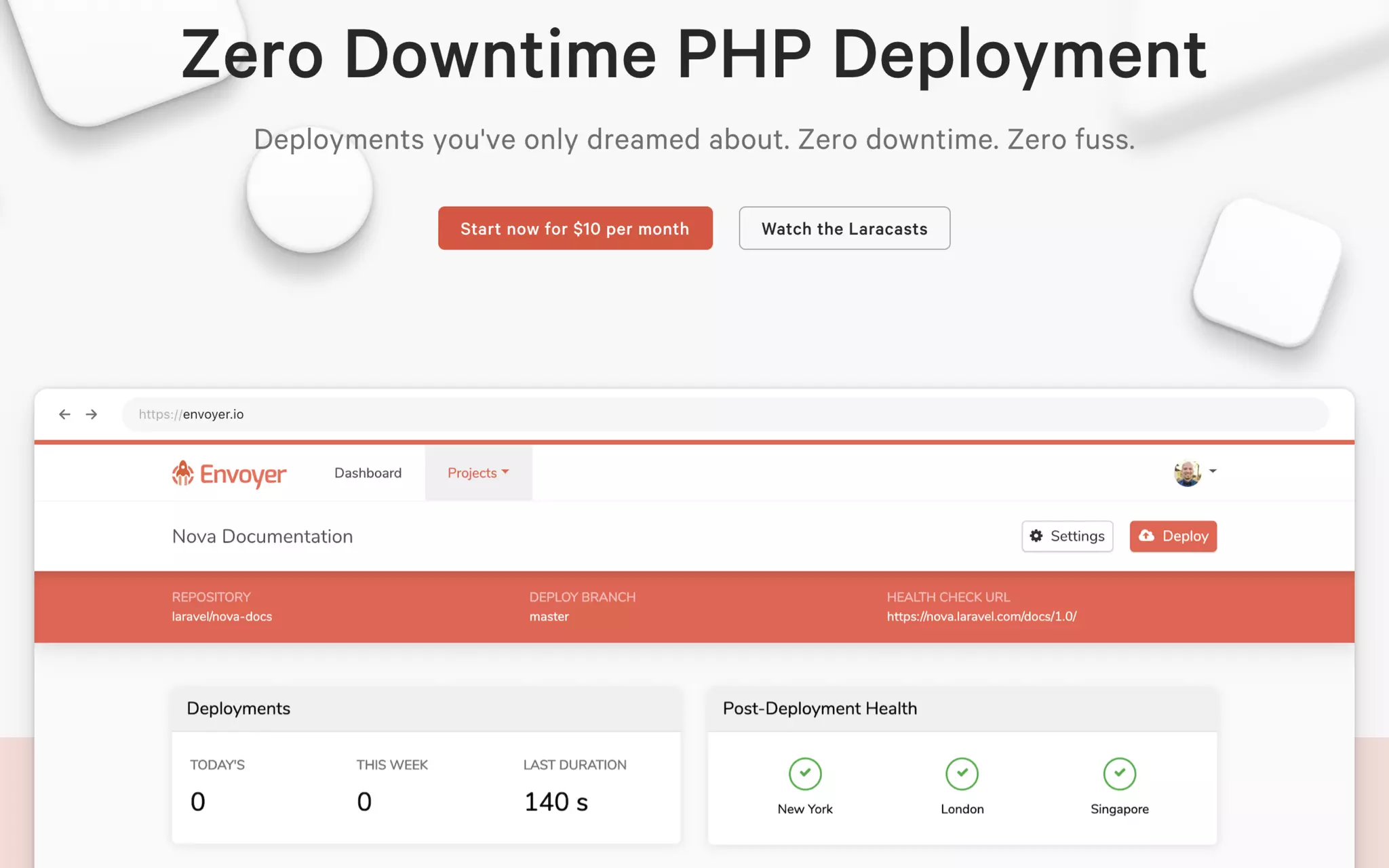The image size is (1389, 868).
Task: Click the Singapore health check icon
Action: click(x=1119, y=774)
